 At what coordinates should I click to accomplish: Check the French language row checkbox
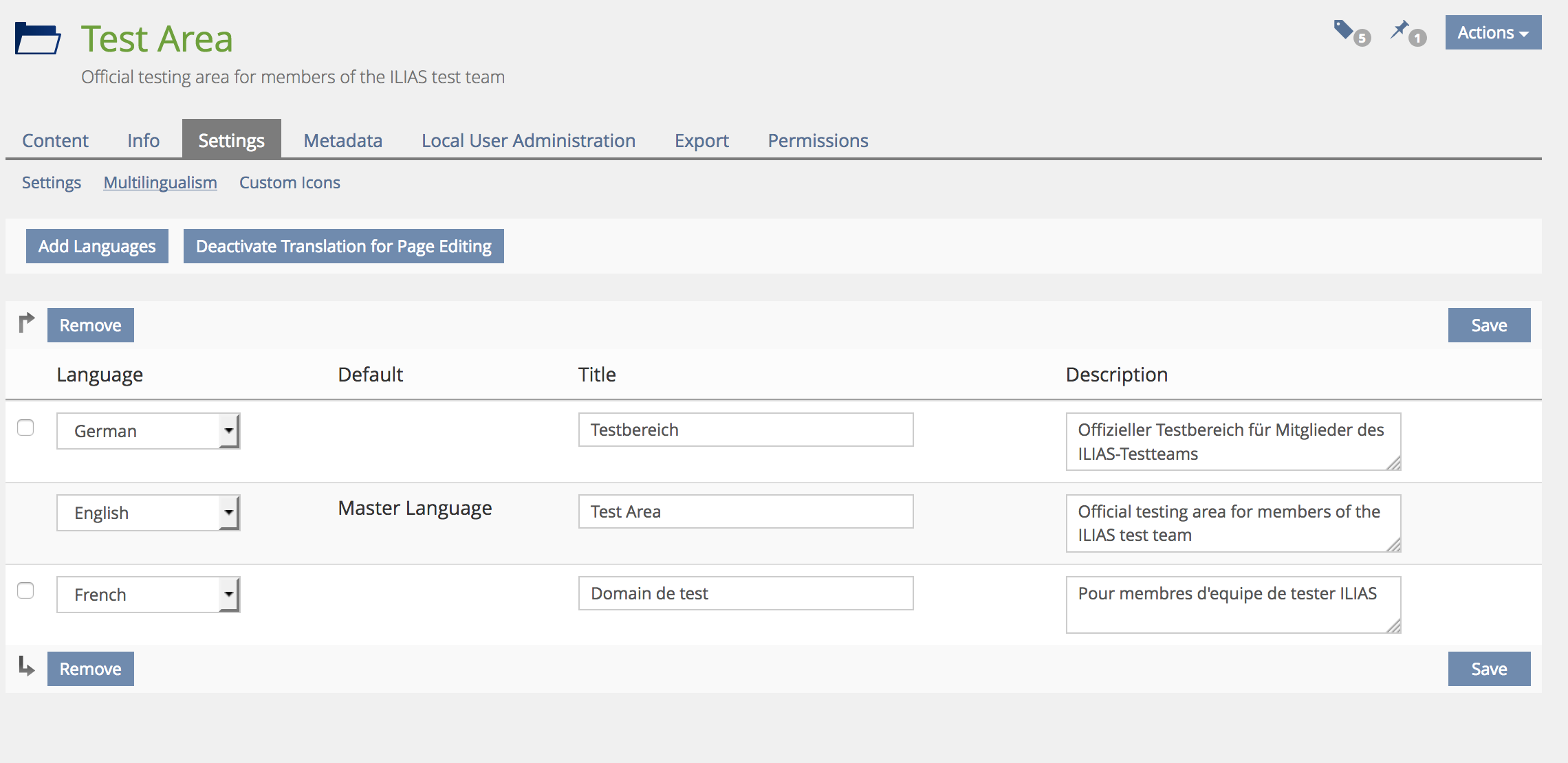25,590
